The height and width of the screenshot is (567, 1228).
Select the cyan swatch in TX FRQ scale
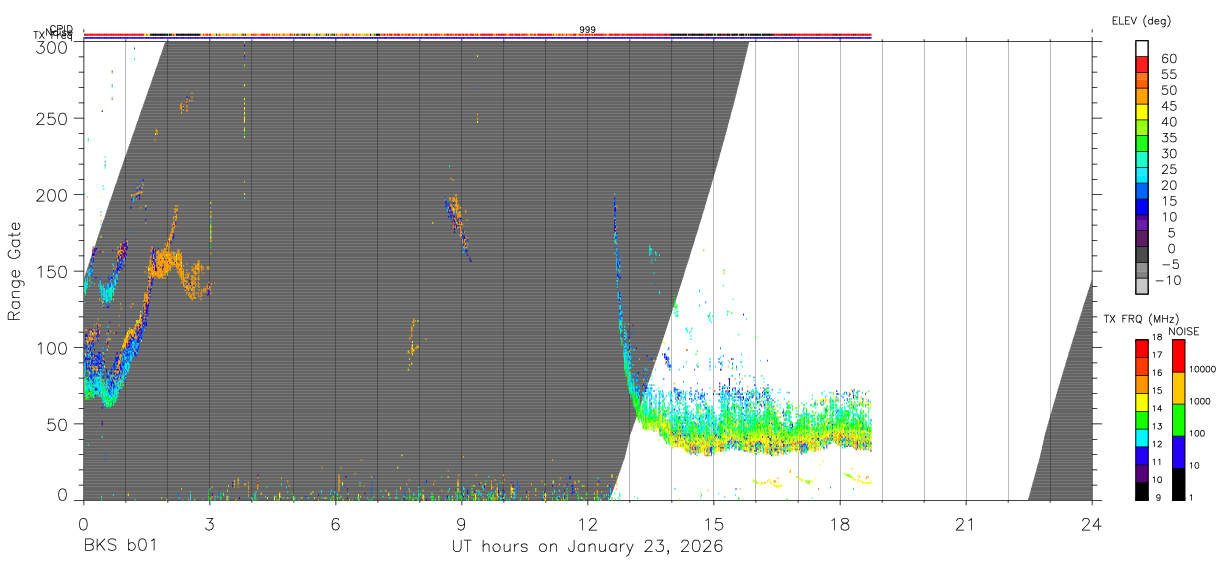pyautogui.click(x=1142, y=437)
